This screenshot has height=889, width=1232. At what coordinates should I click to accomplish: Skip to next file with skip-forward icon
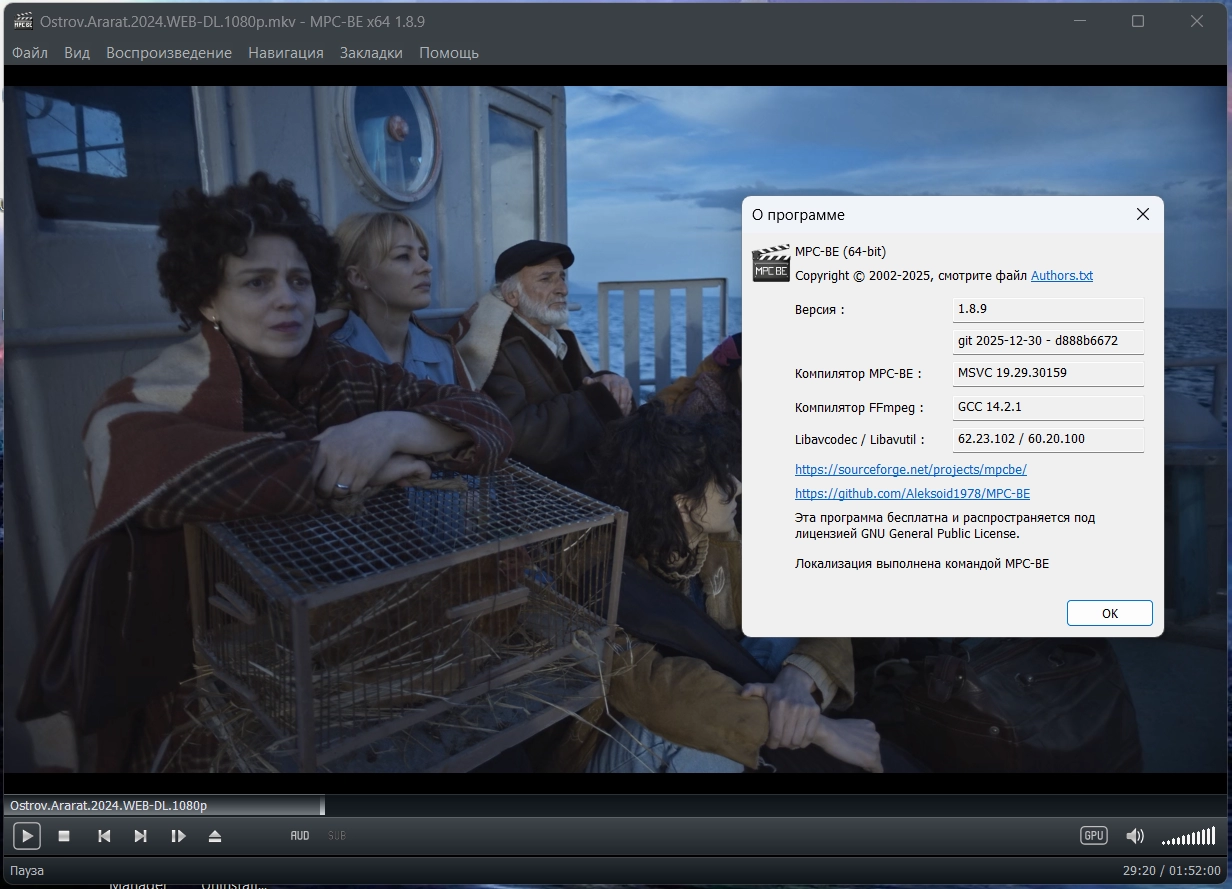click(141, 836)
